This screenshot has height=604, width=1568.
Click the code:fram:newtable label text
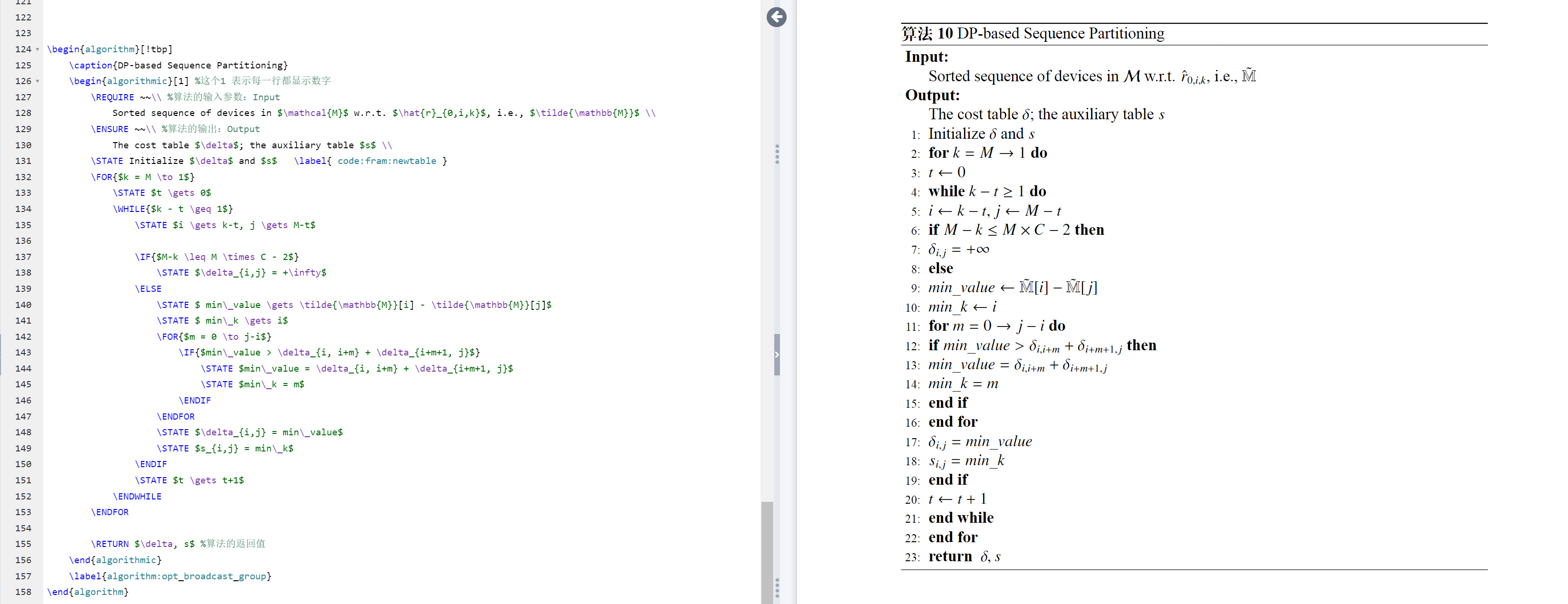tap(387, 161)
